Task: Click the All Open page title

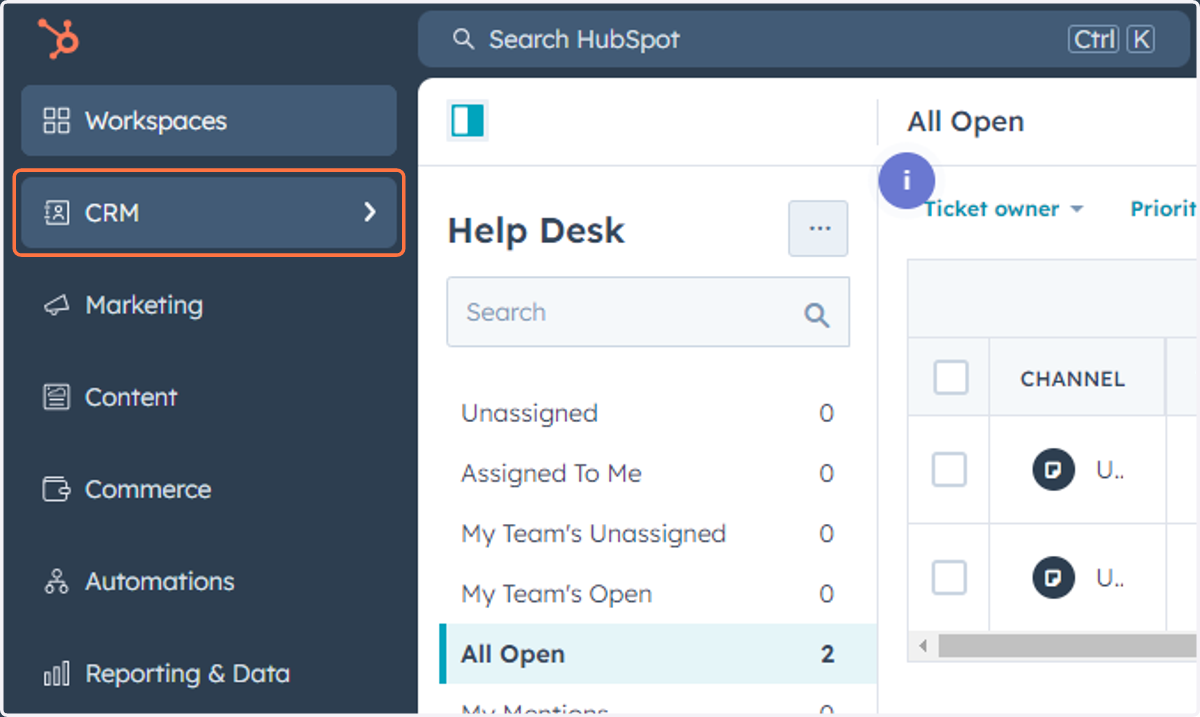Action: pyautogui.click(x=965, y=121)
